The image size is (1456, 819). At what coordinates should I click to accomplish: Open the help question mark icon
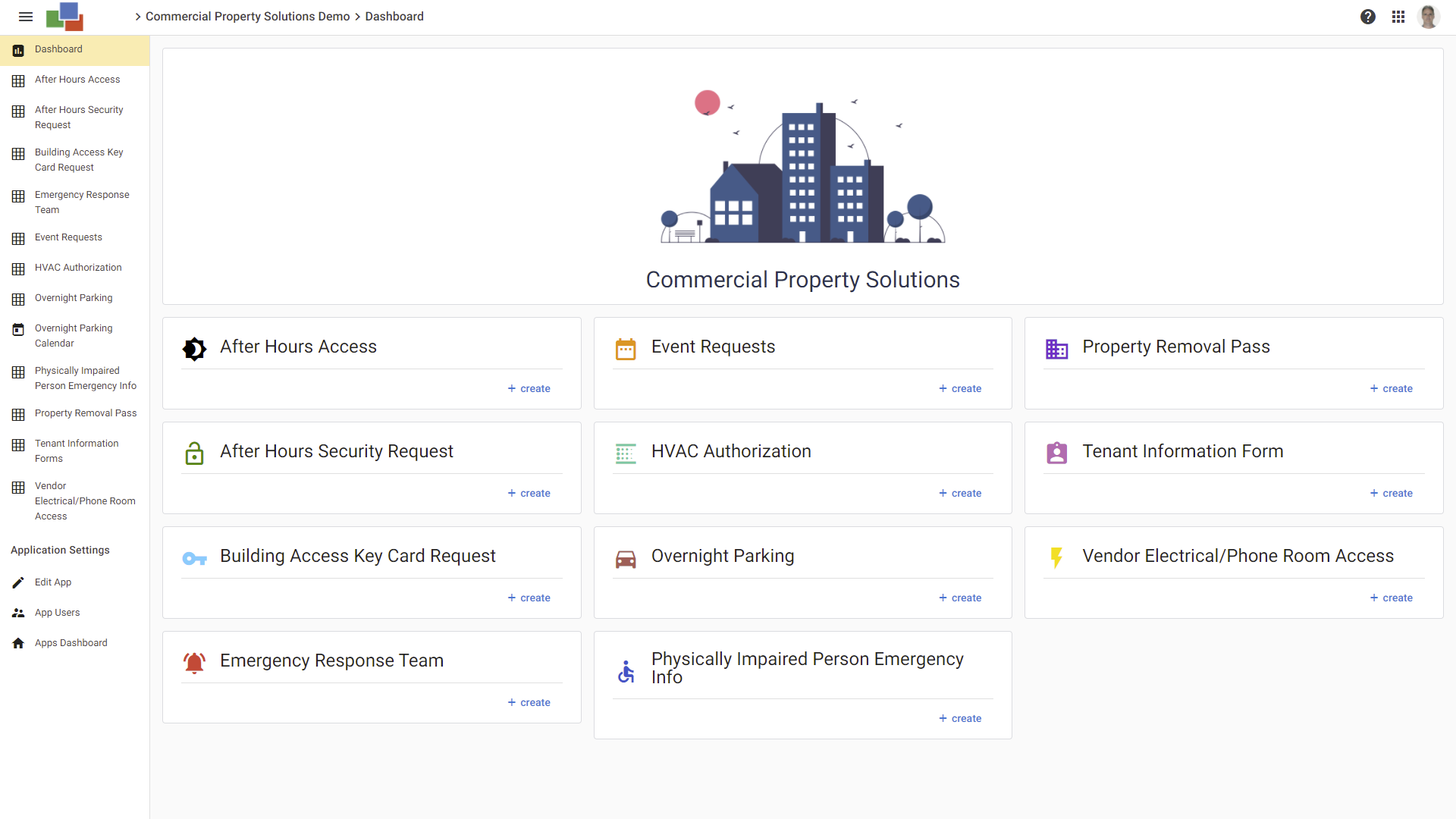1367,17
